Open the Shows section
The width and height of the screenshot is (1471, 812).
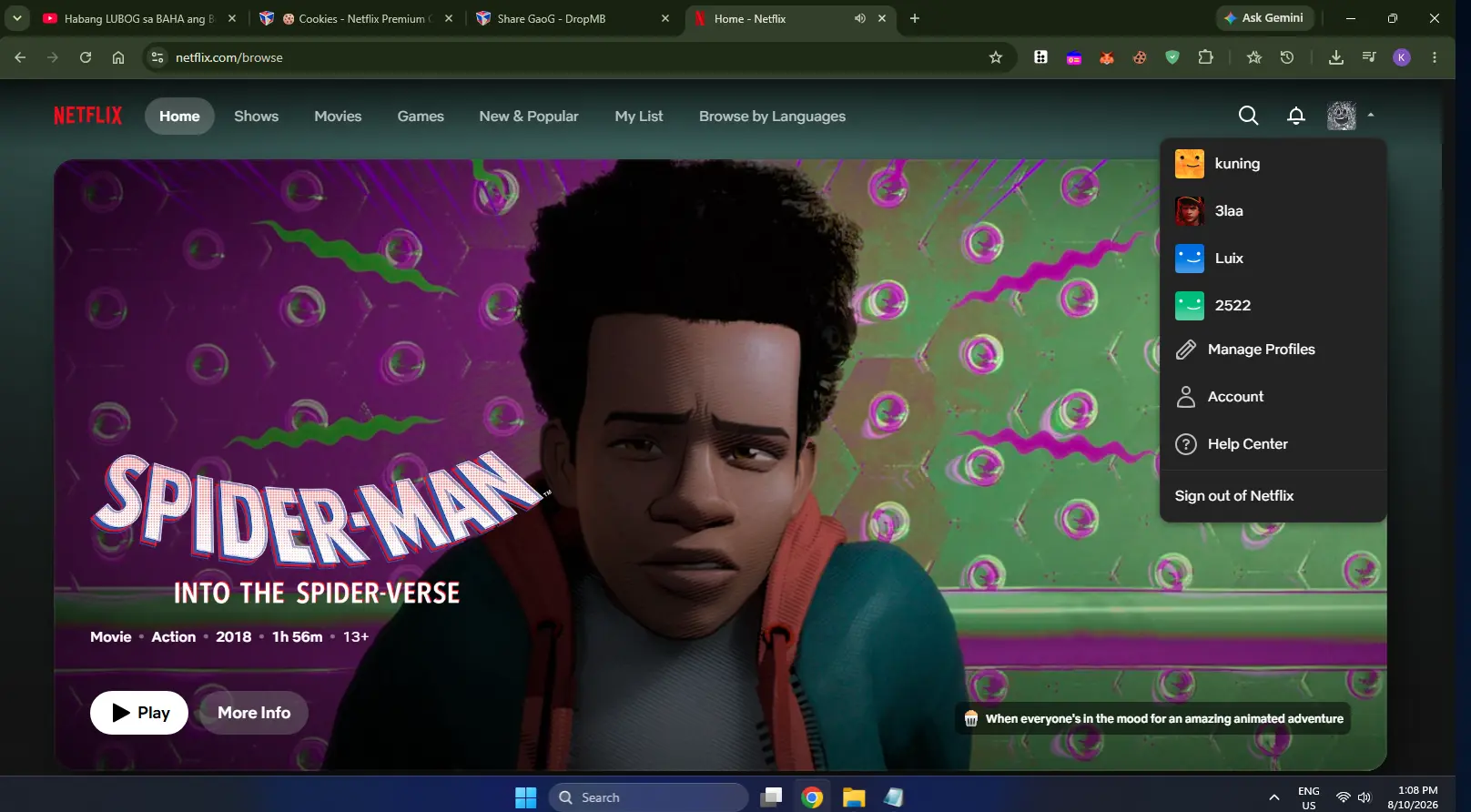pos(256,116)
